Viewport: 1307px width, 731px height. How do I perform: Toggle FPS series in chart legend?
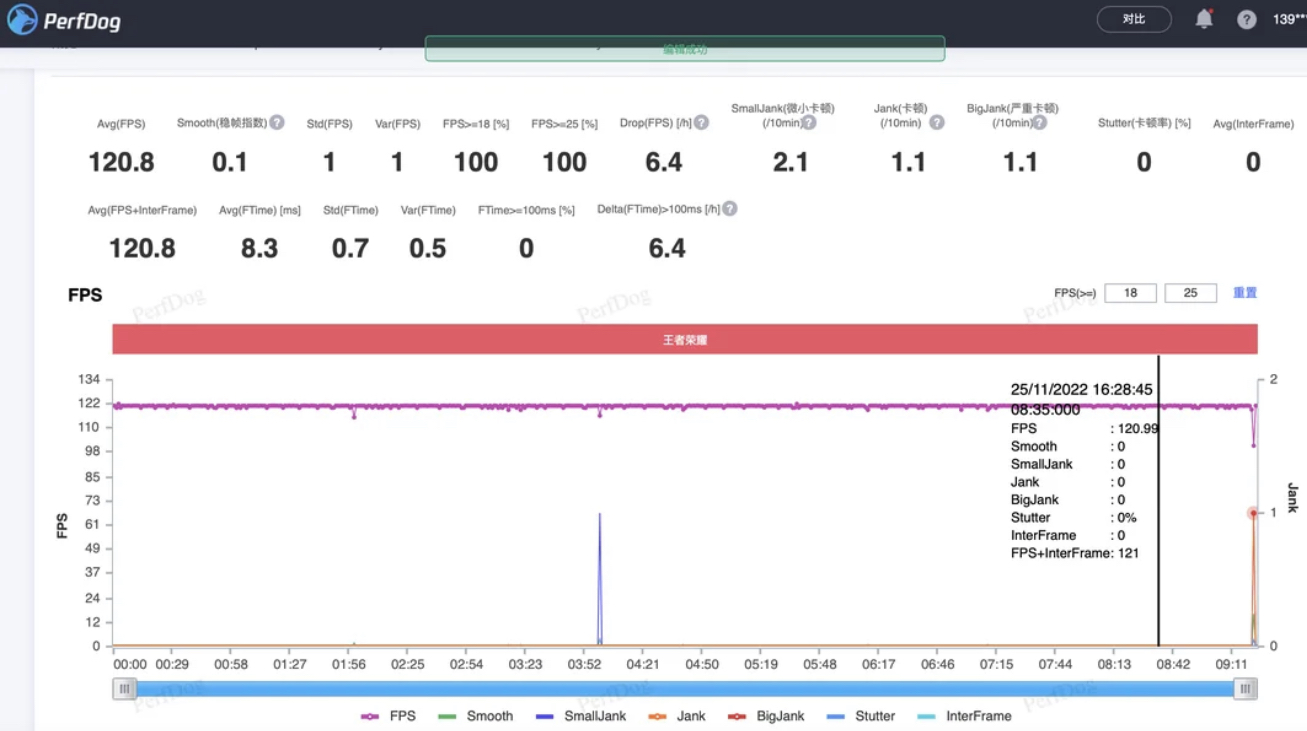[388, 716]
